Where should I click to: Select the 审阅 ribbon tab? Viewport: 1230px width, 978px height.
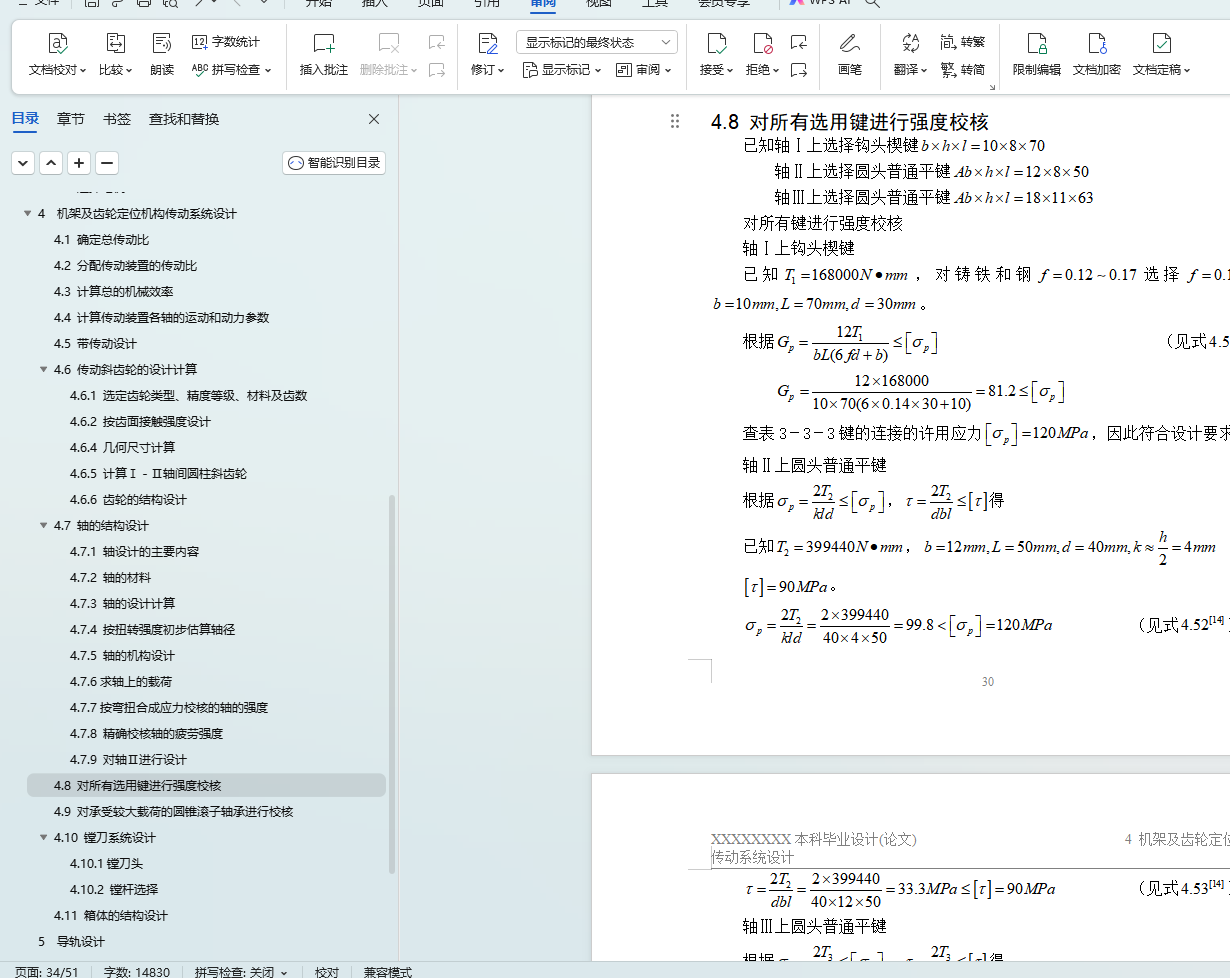click(544, 4)
